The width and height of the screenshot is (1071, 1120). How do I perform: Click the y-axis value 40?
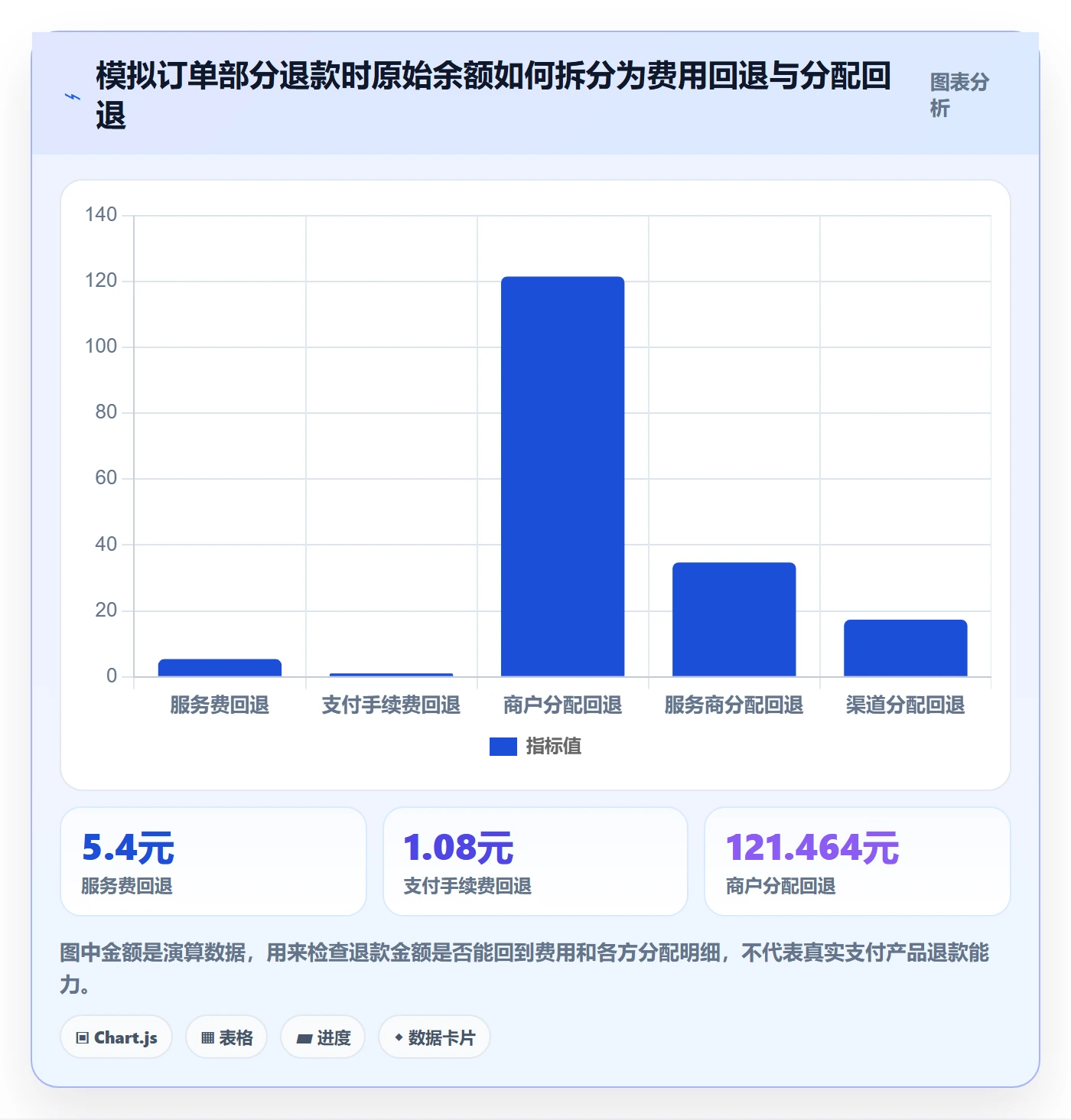106,545
